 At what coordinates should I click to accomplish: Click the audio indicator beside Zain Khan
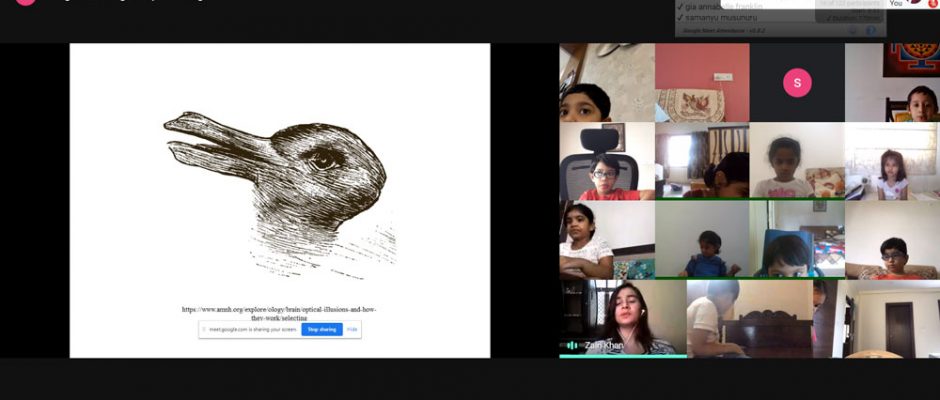tap(572, 345)
